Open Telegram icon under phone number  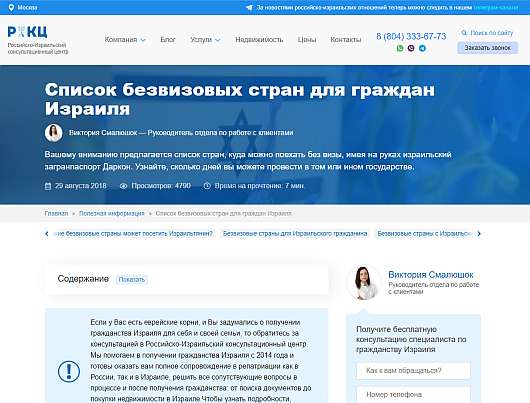coord(422,48)
